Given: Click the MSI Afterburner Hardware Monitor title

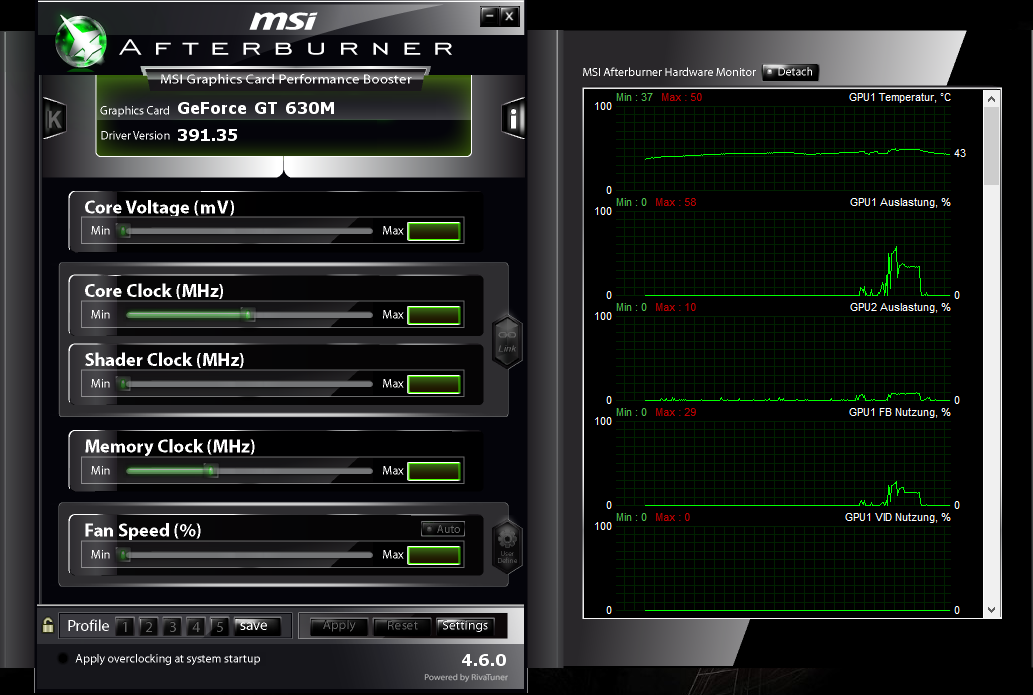Looking at the screenshot, I should [x=669, y=72].
